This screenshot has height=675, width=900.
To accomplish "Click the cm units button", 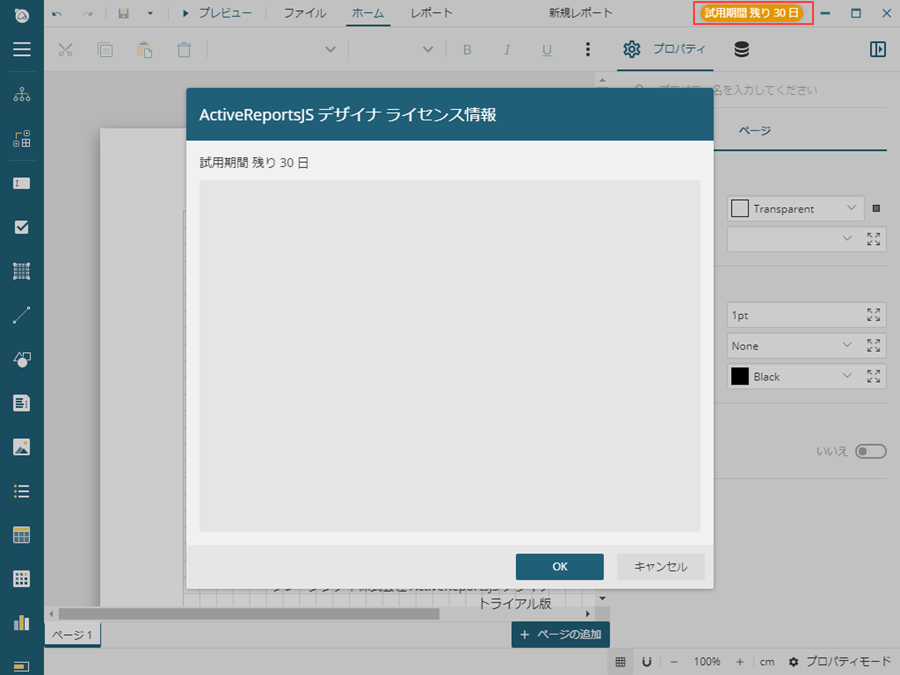I will pyautogui.click(x=767, y=662).
